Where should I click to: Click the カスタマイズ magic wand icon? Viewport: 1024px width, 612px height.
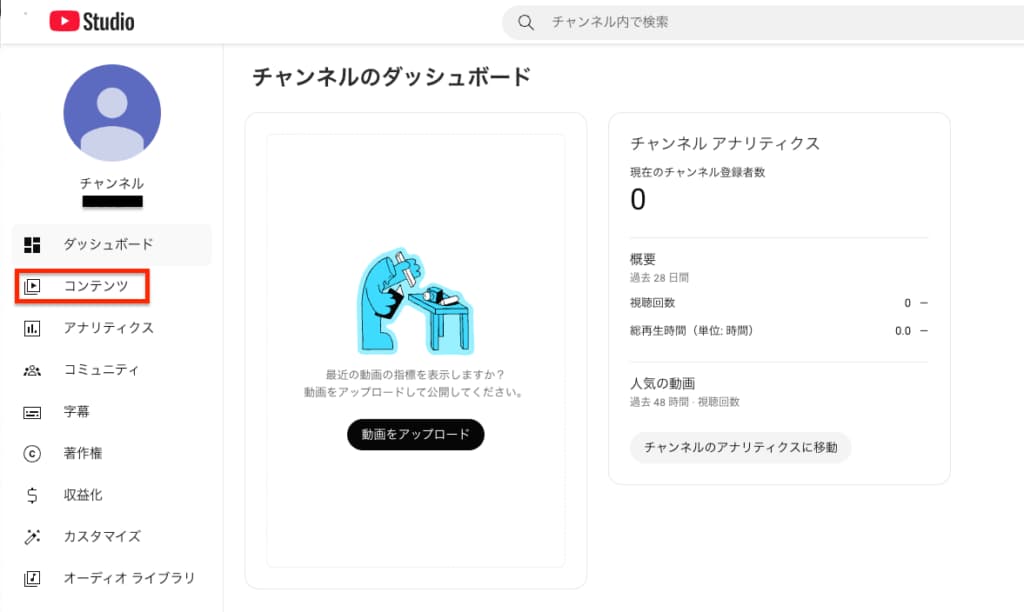[x=32, y=537]
